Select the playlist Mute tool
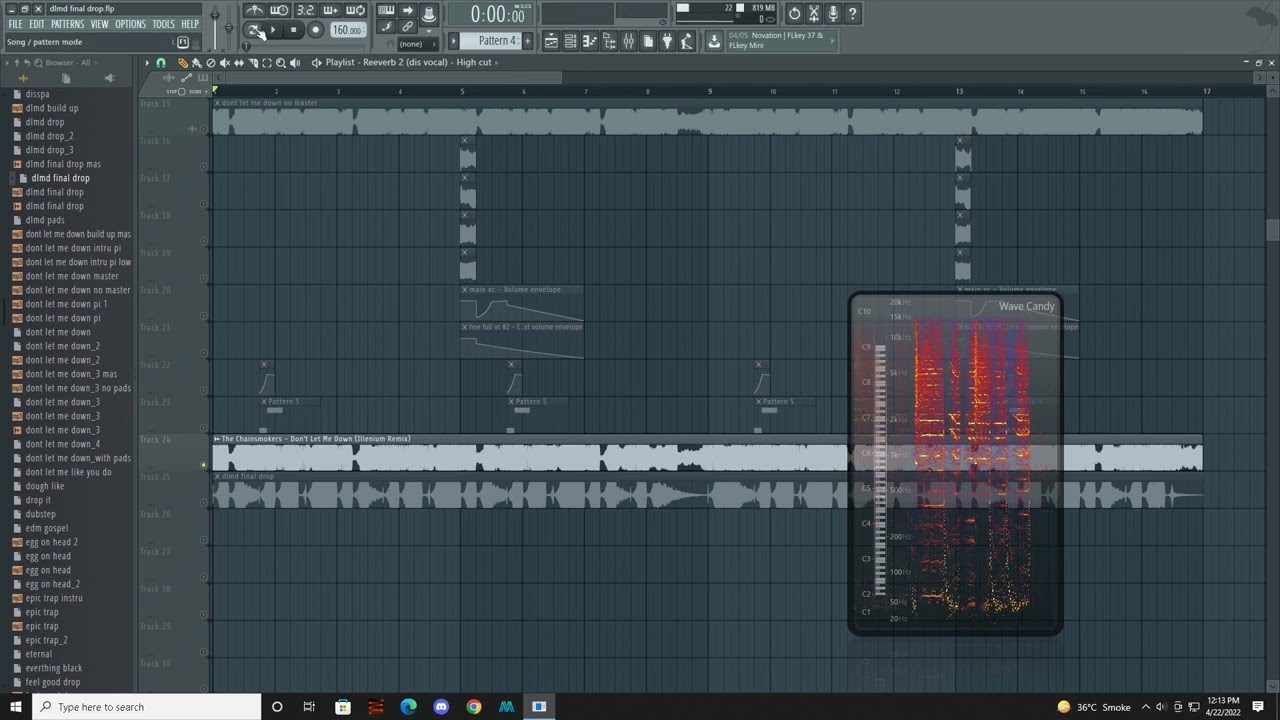Screen dimensions: 1280x720 (x=224, y=63)
